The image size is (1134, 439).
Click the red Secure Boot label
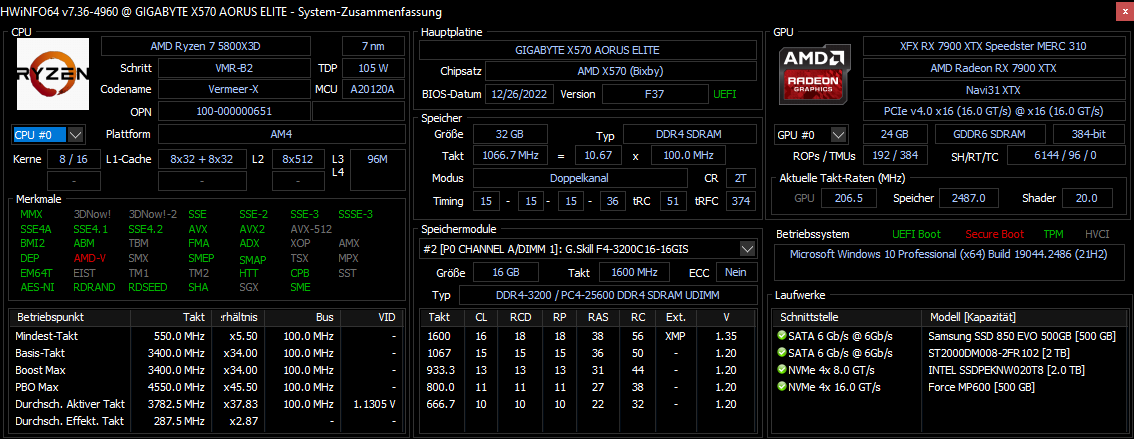pos(993,234)
